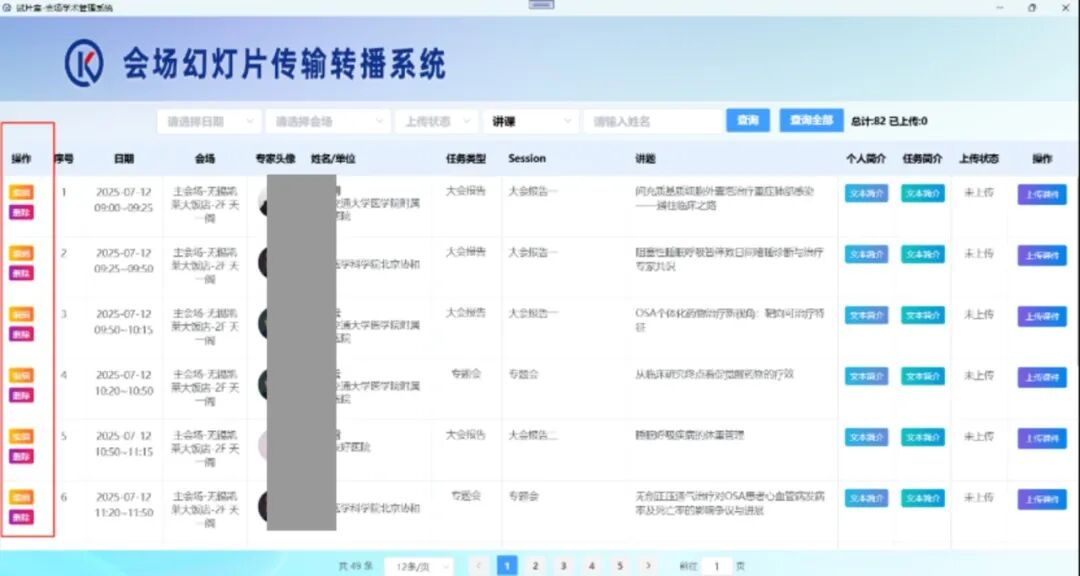
Task: Click the KI logo in the header
Action: click(84, 64)
